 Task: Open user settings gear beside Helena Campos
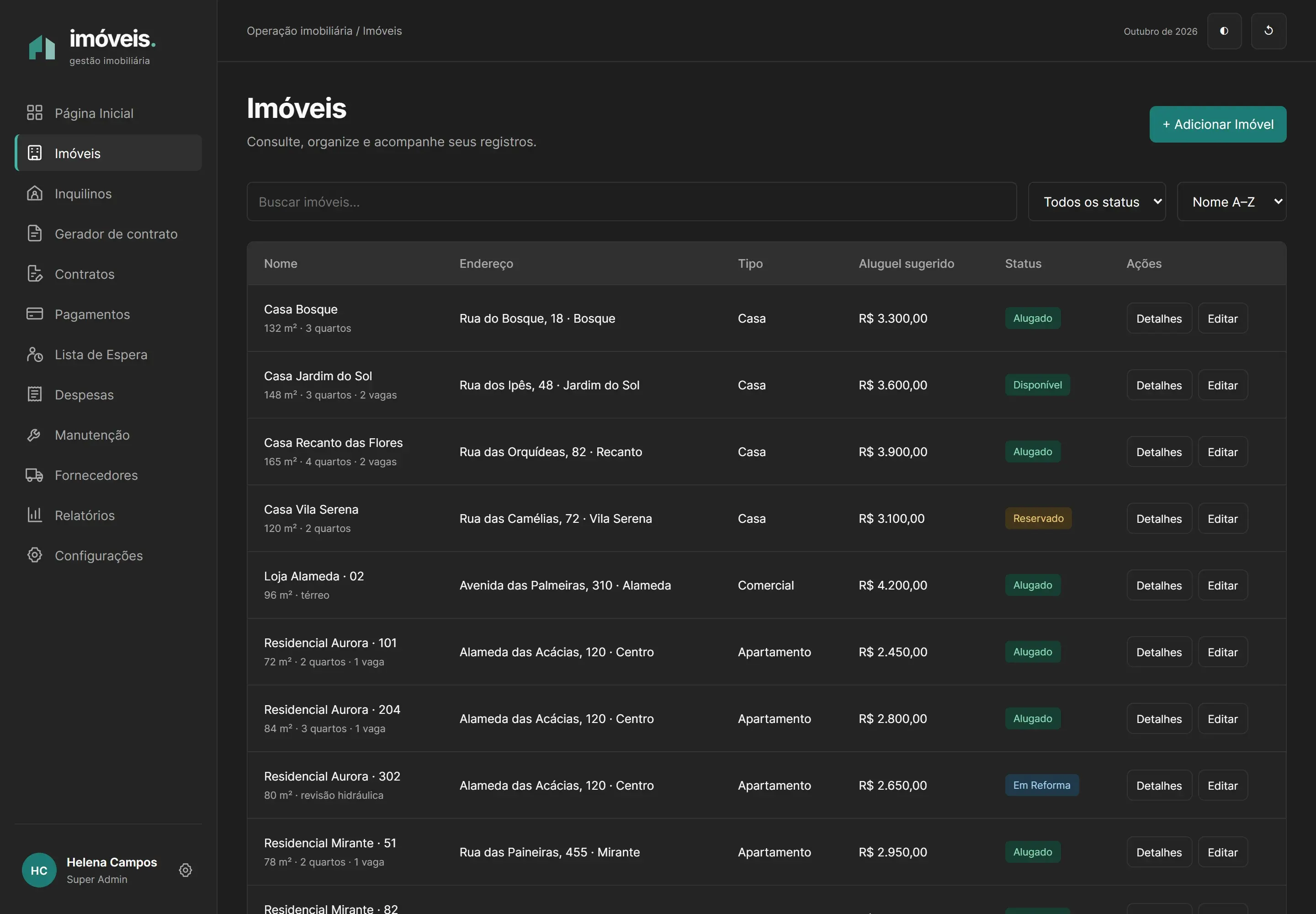(x=185, y=870)
